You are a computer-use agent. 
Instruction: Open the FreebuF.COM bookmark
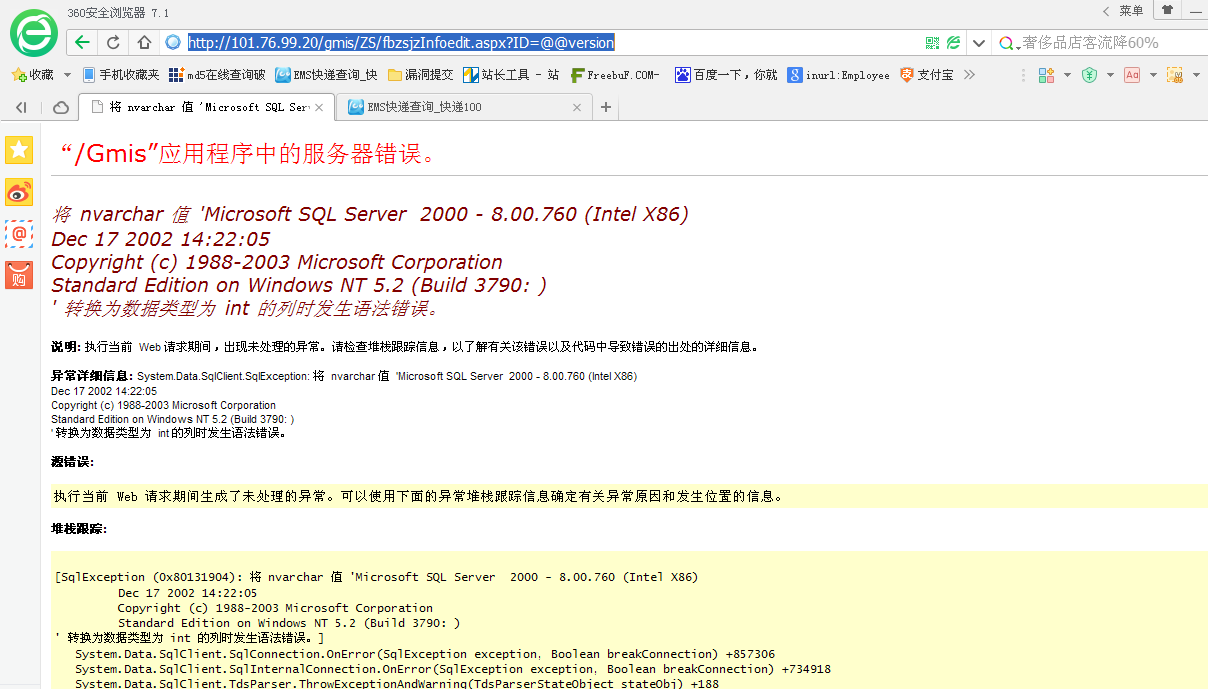[x=615, y=75]
